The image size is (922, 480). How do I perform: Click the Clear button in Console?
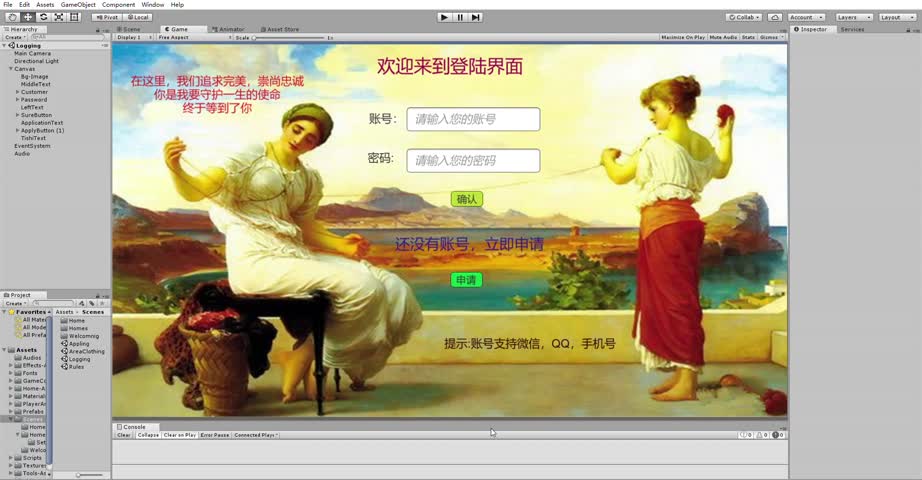tap(124, 435)
